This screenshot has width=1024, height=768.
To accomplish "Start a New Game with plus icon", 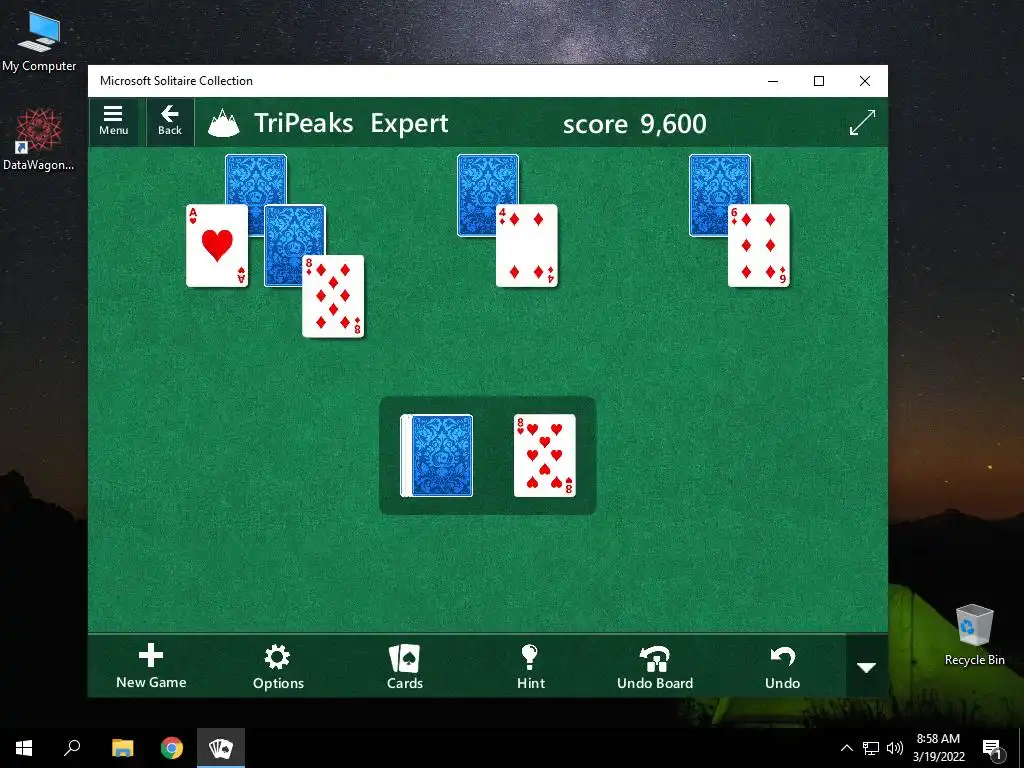I will pos(151,666).
